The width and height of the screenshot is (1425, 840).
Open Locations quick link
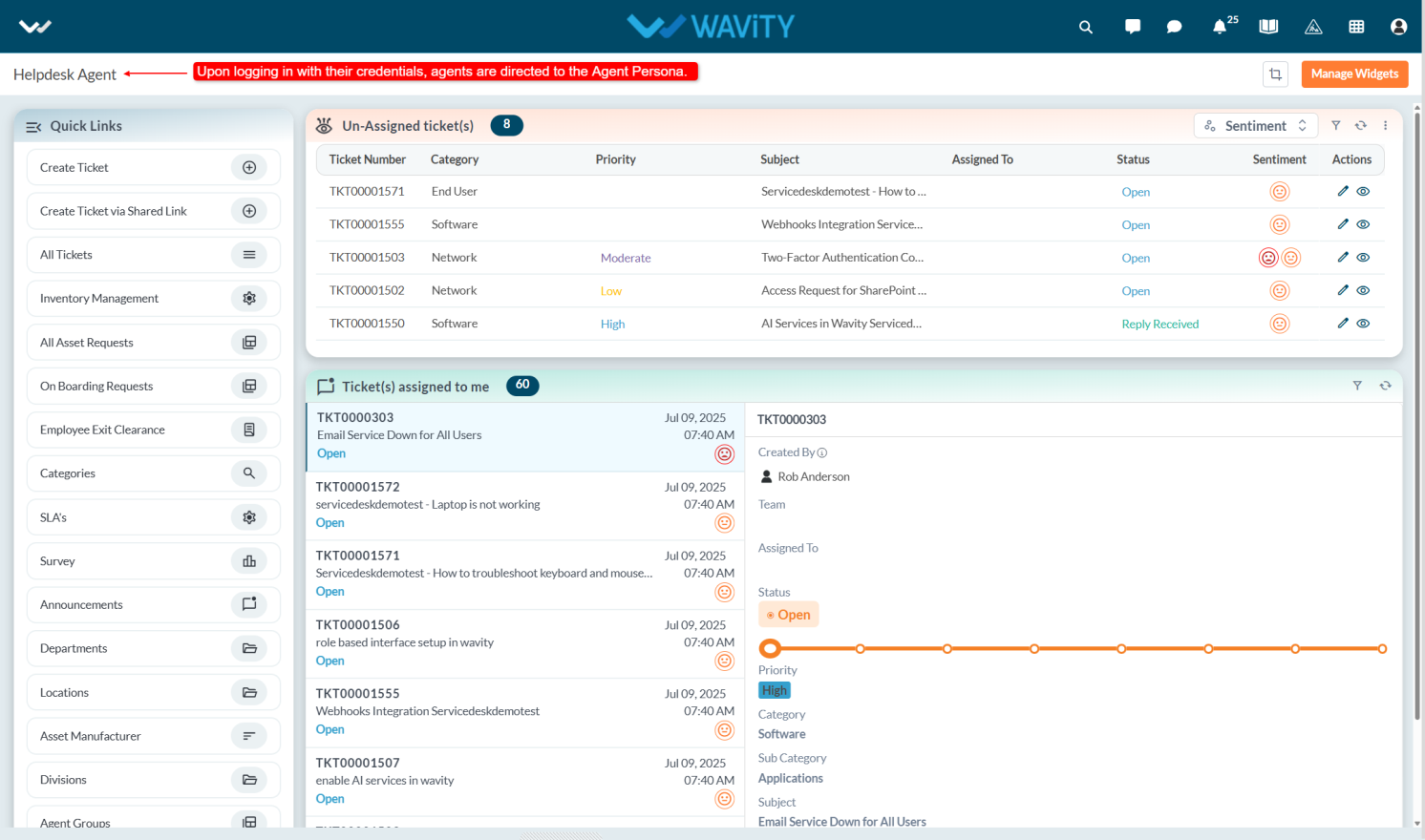[153, 692]
